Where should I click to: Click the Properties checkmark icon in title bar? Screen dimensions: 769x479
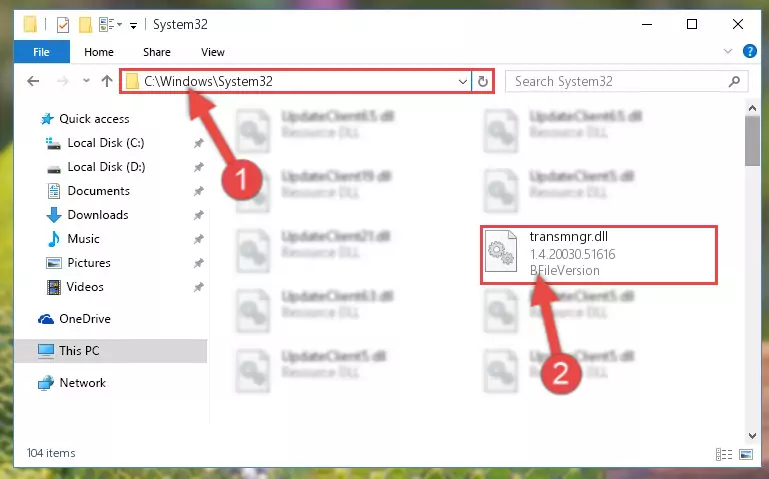63,25
